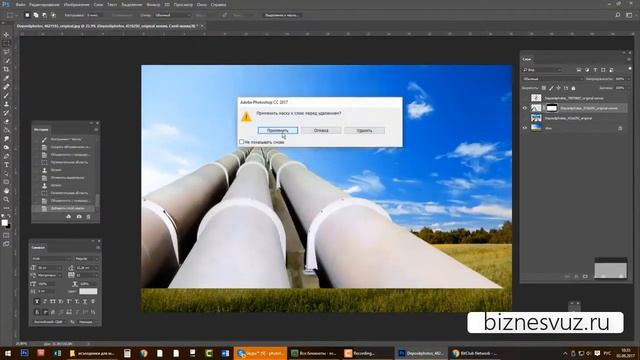Screen dimensions: 640x360
Task: Filter layers by smart objects icon
Action: pos(611,70)
